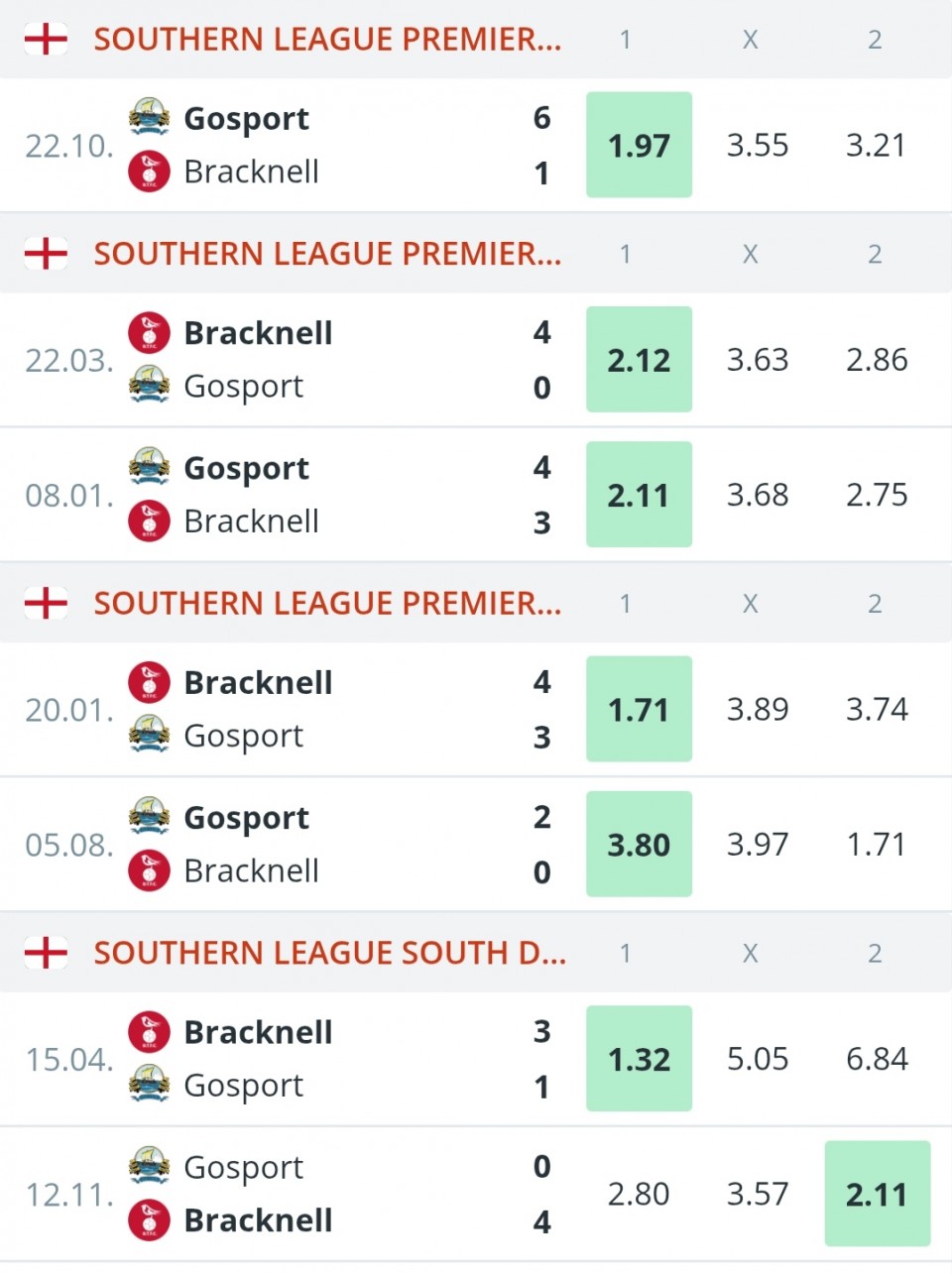Click England flag beside Southern League South header
This screenshot has height=1274, width=952.
pyautogui.click(x=46, y=953)
